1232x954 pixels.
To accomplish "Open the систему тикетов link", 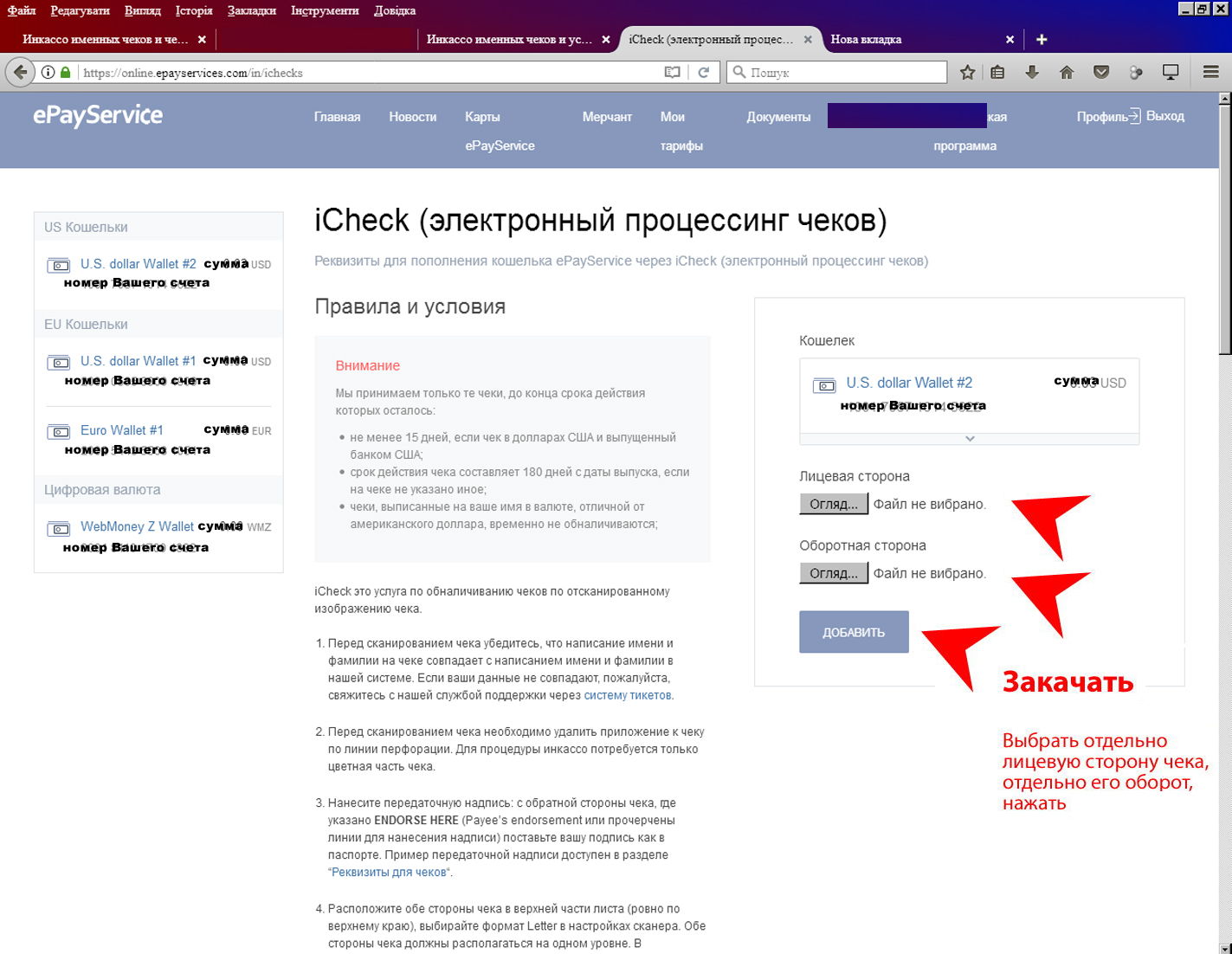I will click(628, 695).
